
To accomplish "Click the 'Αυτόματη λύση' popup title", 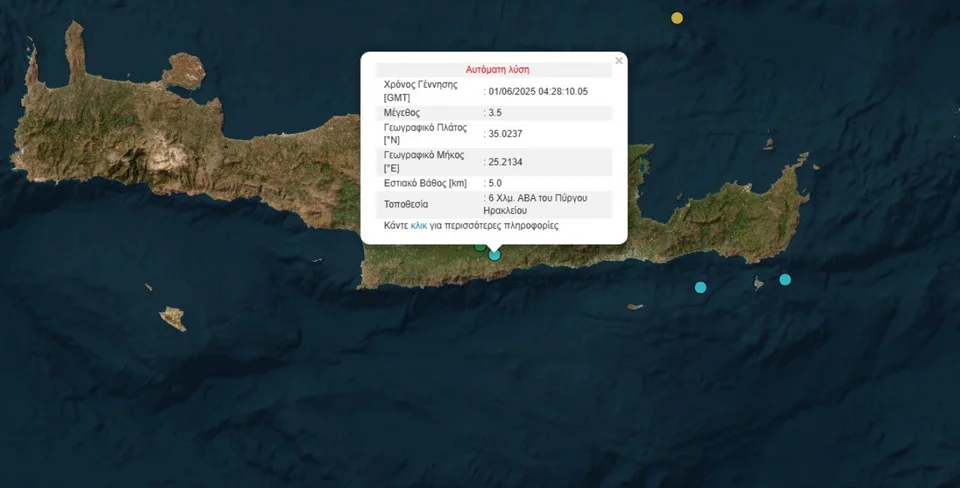I will click(x=497, y=70).
